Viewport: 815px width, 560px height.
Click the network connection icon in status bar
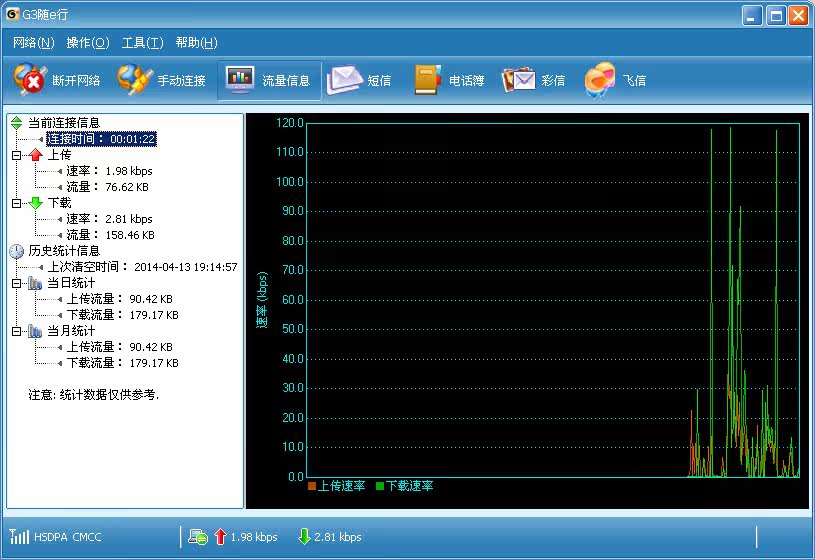(x=197, y=537)
